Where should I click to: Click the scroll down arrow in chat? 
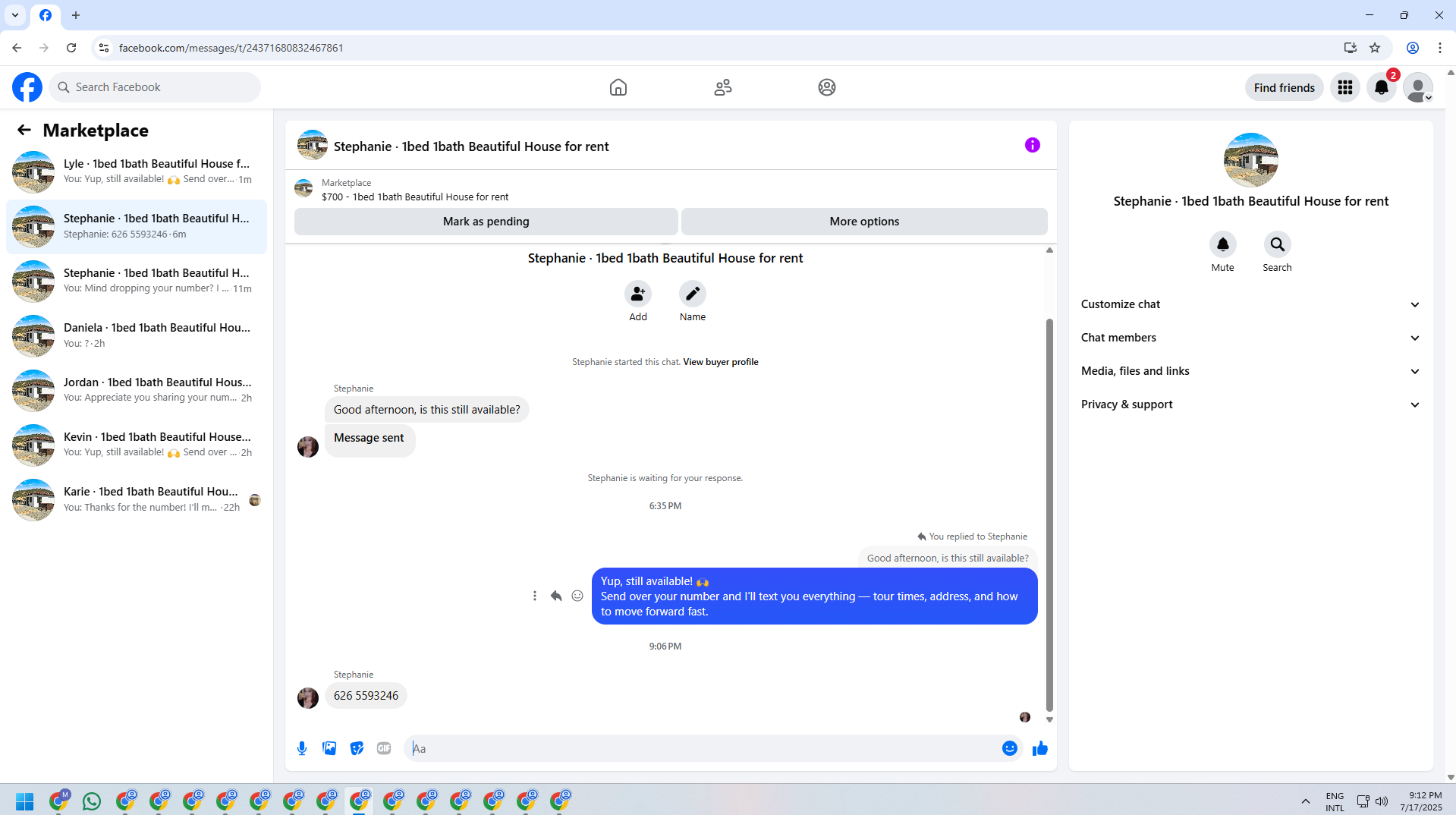(x=1049, y=720)
